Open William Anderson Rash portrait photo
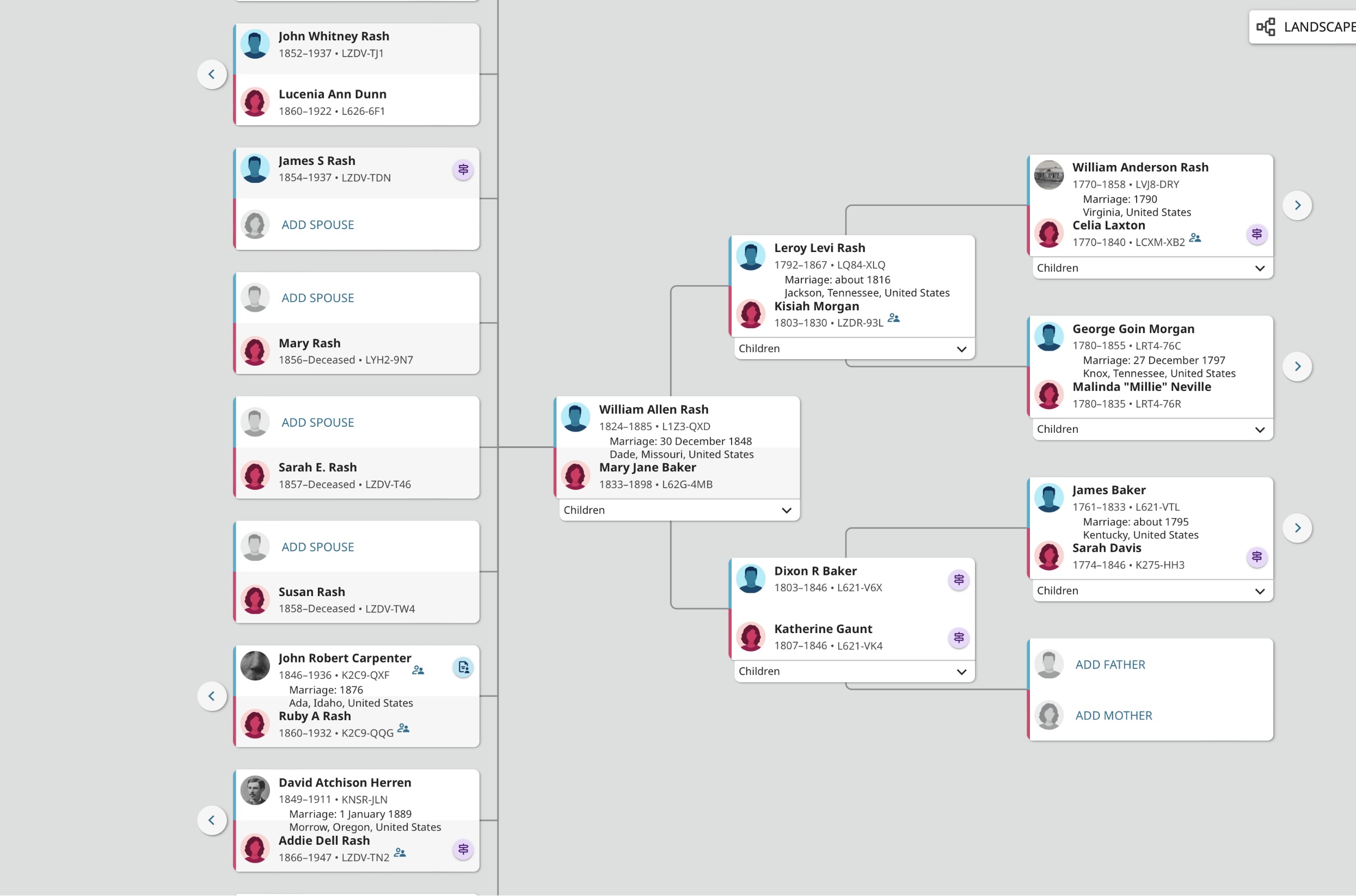This screenshot has width=1356, height=896. [1048, 175]
